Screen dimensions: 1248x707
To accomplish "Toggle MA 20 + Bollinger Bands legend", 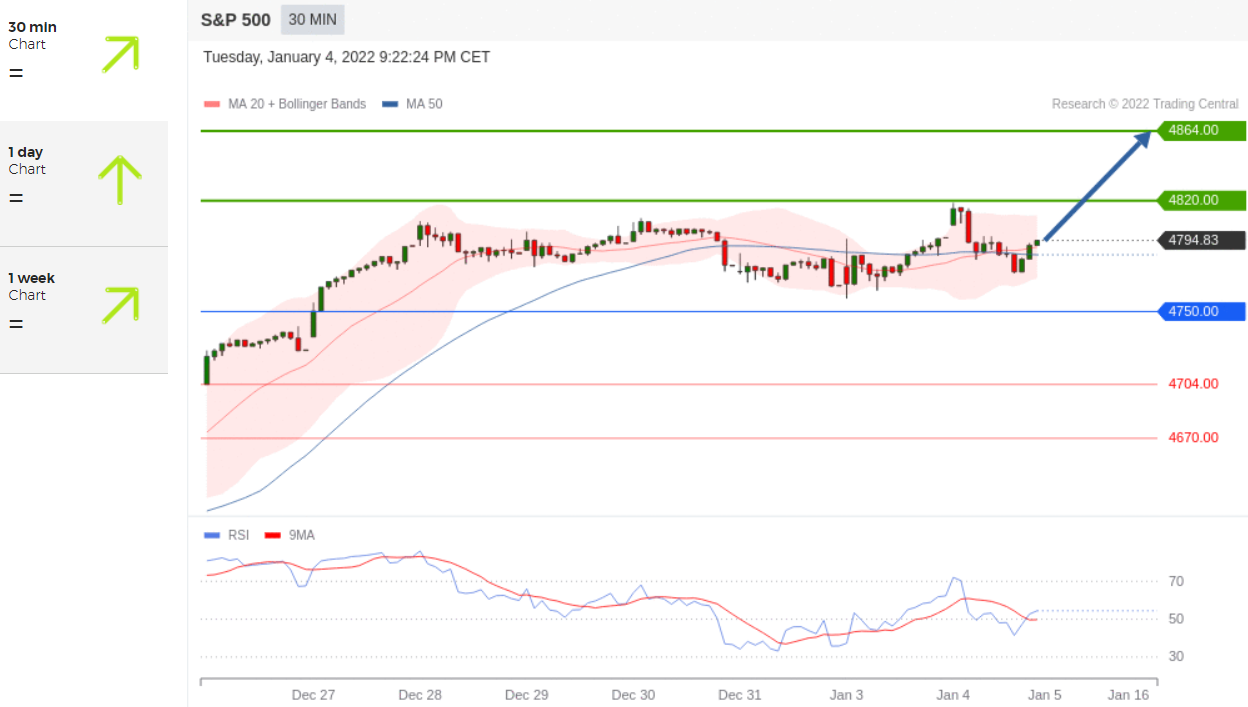I will (285, 104).
